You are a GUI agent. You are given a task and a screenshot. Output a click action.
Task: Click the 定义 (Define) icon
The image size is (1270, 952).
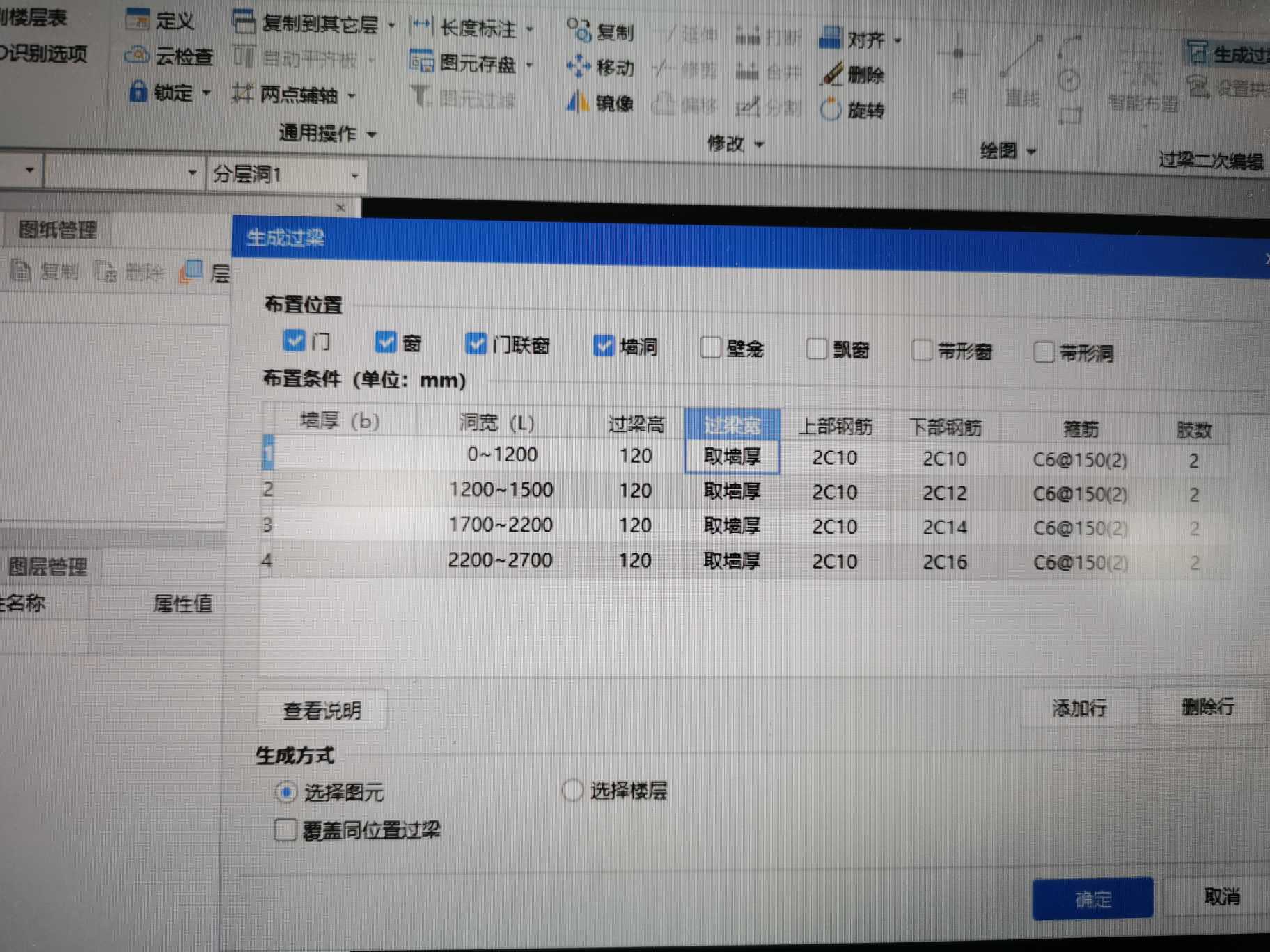click(x=138, y=19)
